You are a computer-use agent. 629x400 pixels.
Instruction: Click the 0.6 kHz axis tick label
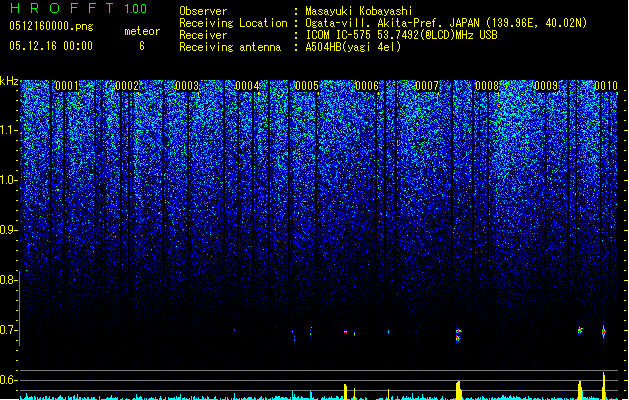(x=9, y=380)
